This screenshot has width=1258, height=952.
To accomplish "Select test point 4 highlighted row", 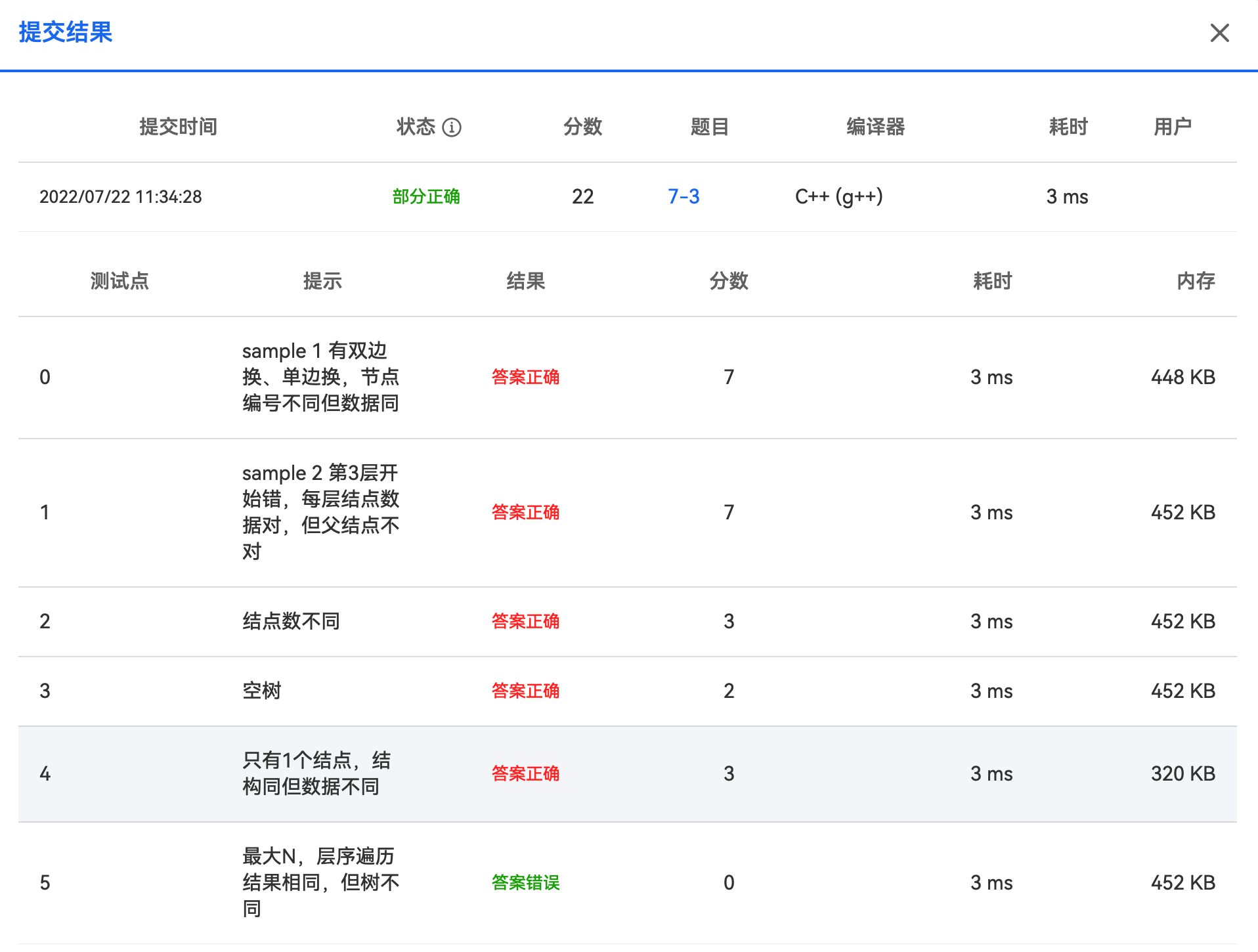I will pyautogui.click(x=627, y=773).
